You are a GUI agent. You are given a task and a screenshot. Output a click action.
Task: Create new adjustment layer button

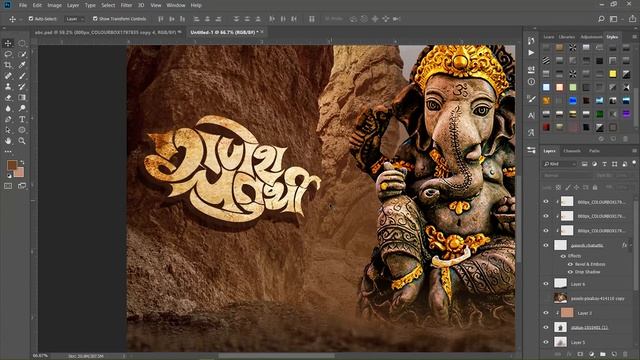(591, 354)
